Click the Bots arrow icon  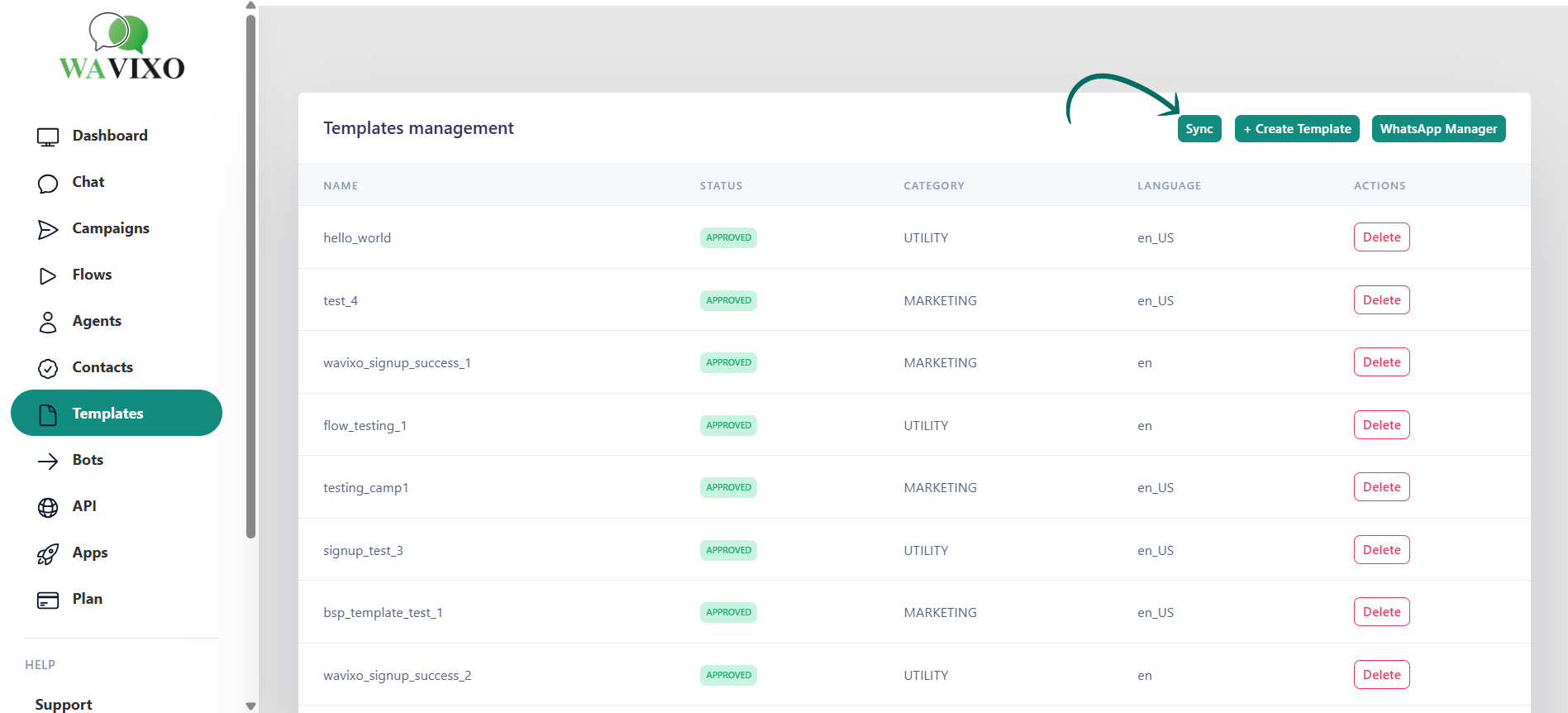click(x=48, y=461)
